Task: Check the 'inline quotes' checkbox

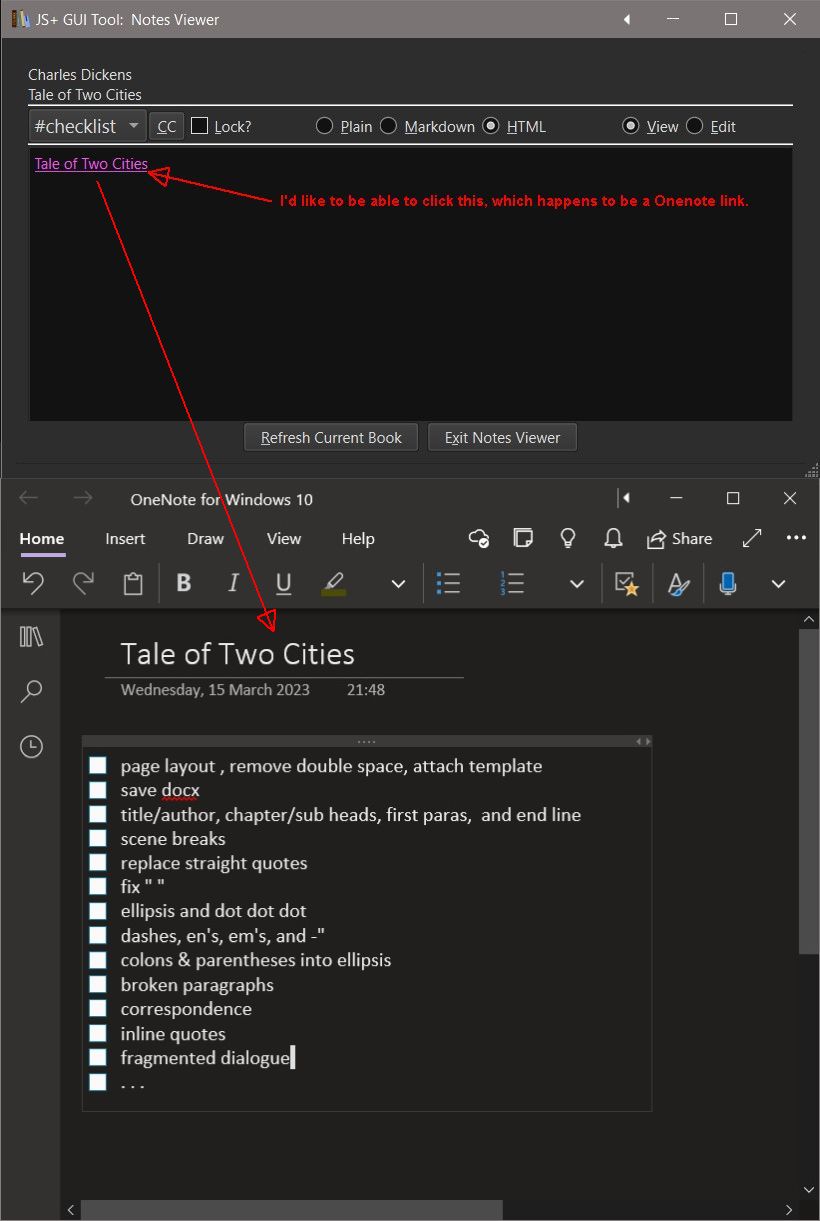Action: pyautogui.click(x=97, y=1033)
